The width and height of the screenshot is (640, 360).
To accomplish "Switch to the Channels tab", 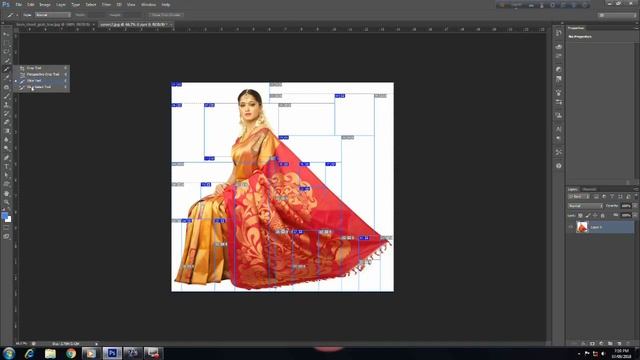I will pos(589,189).
